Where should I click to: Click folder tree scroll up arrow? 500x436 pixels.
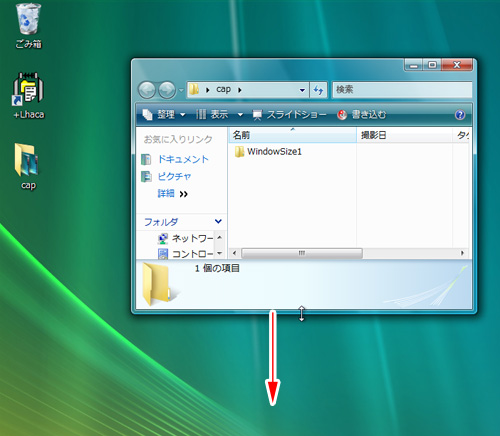tap(219, 237)
